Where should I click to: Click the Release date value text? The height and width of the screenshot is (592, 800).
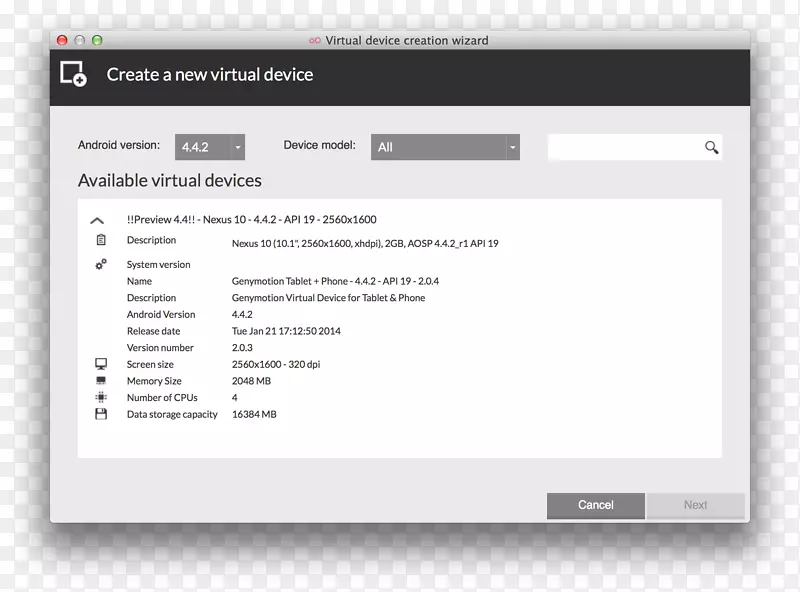point(286,331)
